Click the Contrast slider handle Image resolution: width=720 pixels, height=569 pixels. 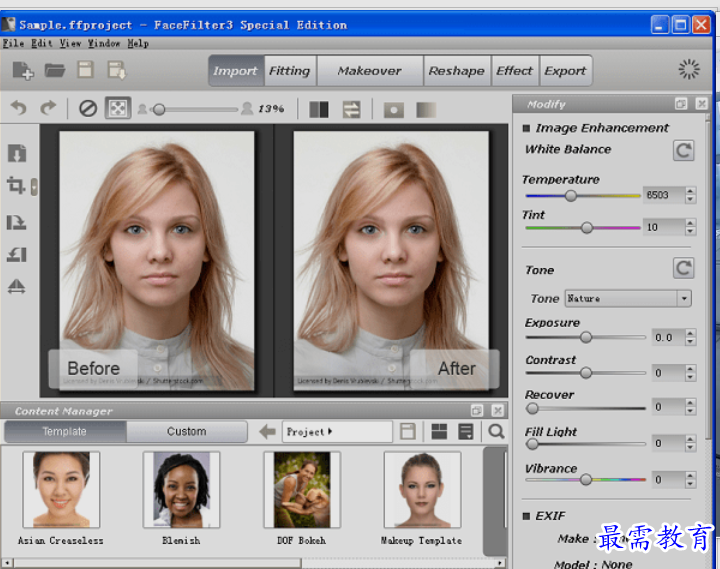pos(585,372)
